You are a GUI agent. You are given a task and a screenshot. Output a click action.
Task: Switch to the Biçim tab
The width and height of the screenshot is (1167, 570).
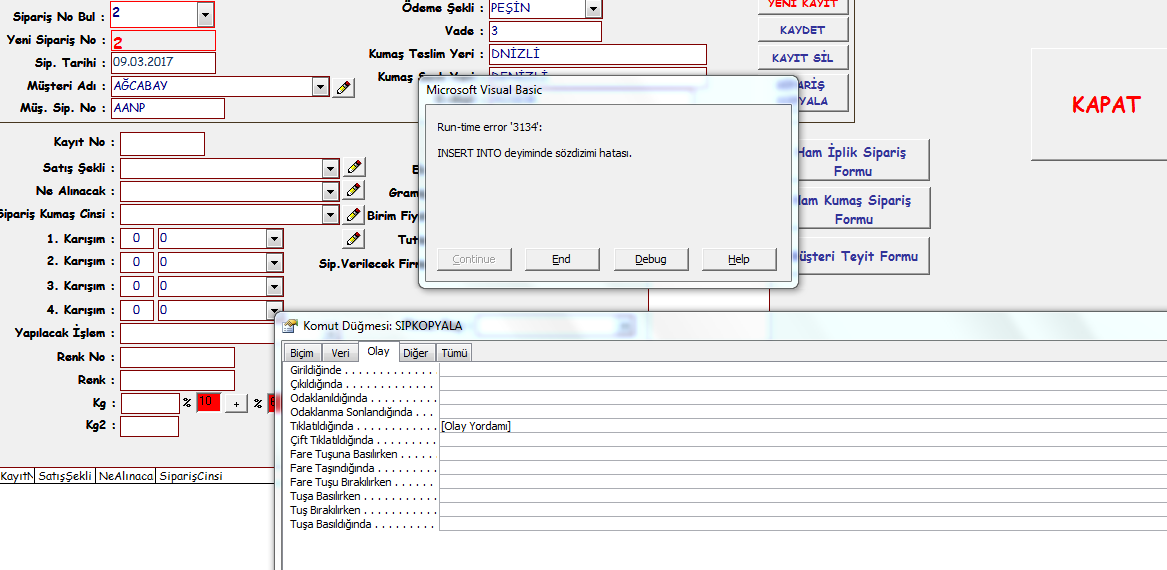[x=302, y=353]
